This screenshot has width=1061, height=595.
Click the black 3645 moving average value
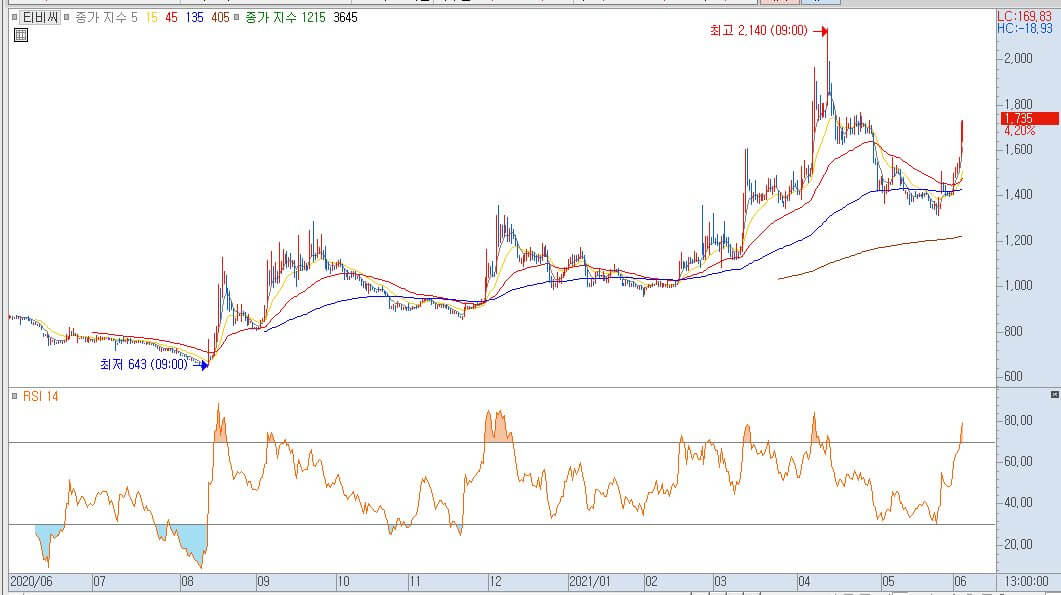[x=345, y=18]
